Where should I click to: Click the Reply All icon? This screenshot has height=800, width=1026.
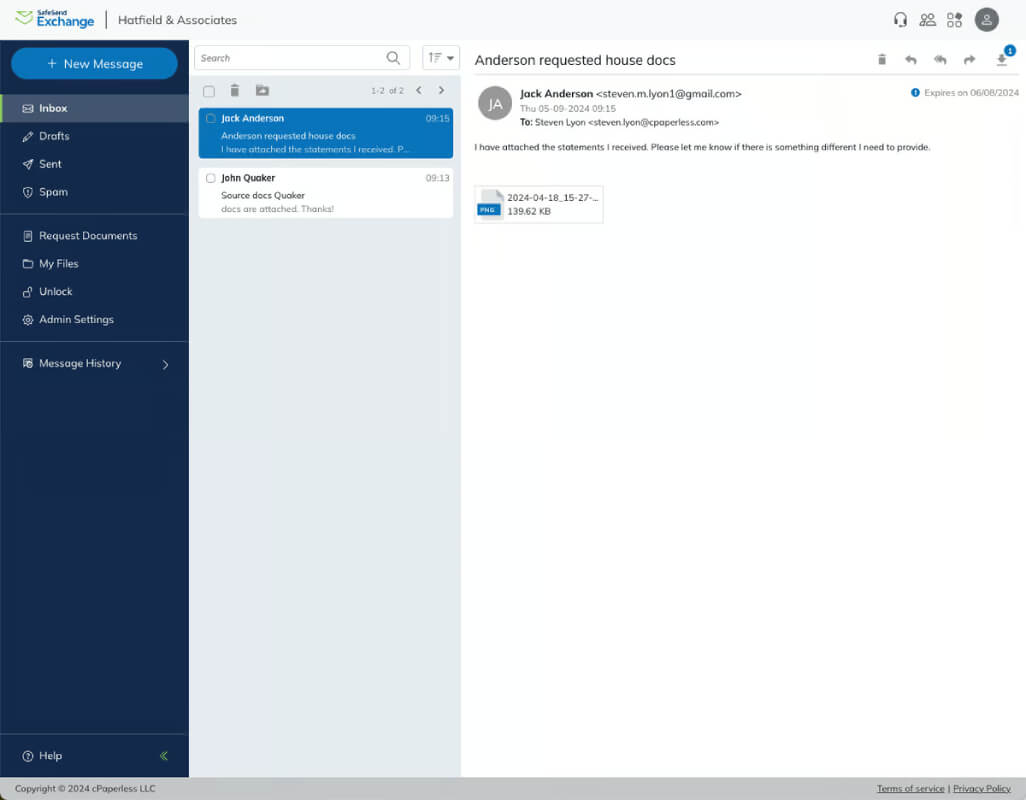(940, 60)
